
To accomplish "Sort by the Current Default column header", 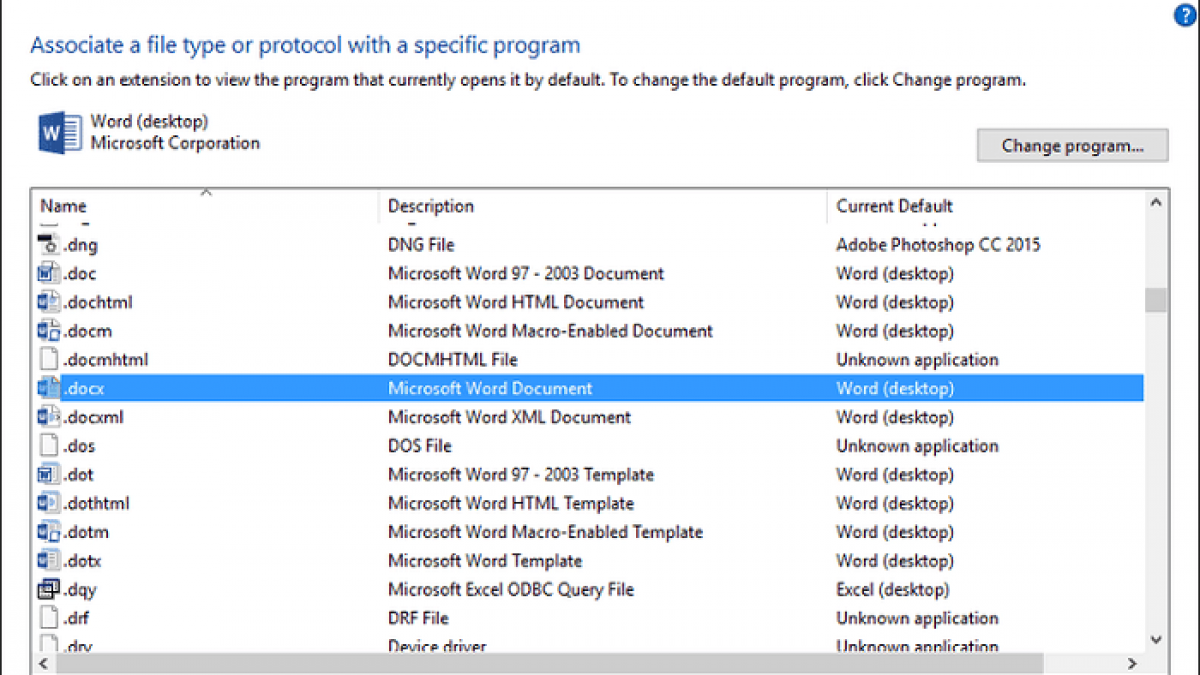I will (x=895, y=206).
